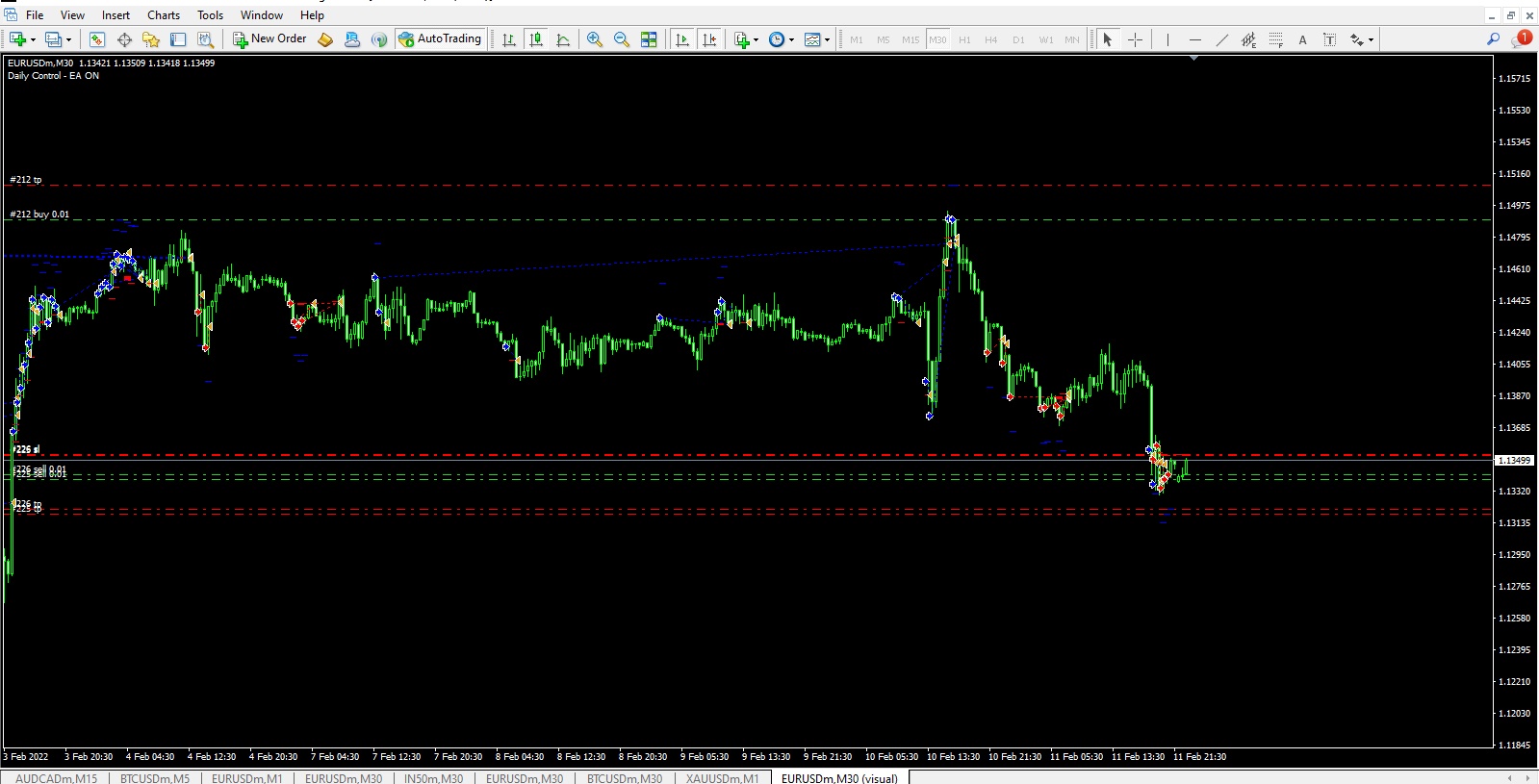Image resolution: width=1539 pixels, height=784 pixels.
Task: Select the H4 timeframe
Action: click(x=991, y=39)
